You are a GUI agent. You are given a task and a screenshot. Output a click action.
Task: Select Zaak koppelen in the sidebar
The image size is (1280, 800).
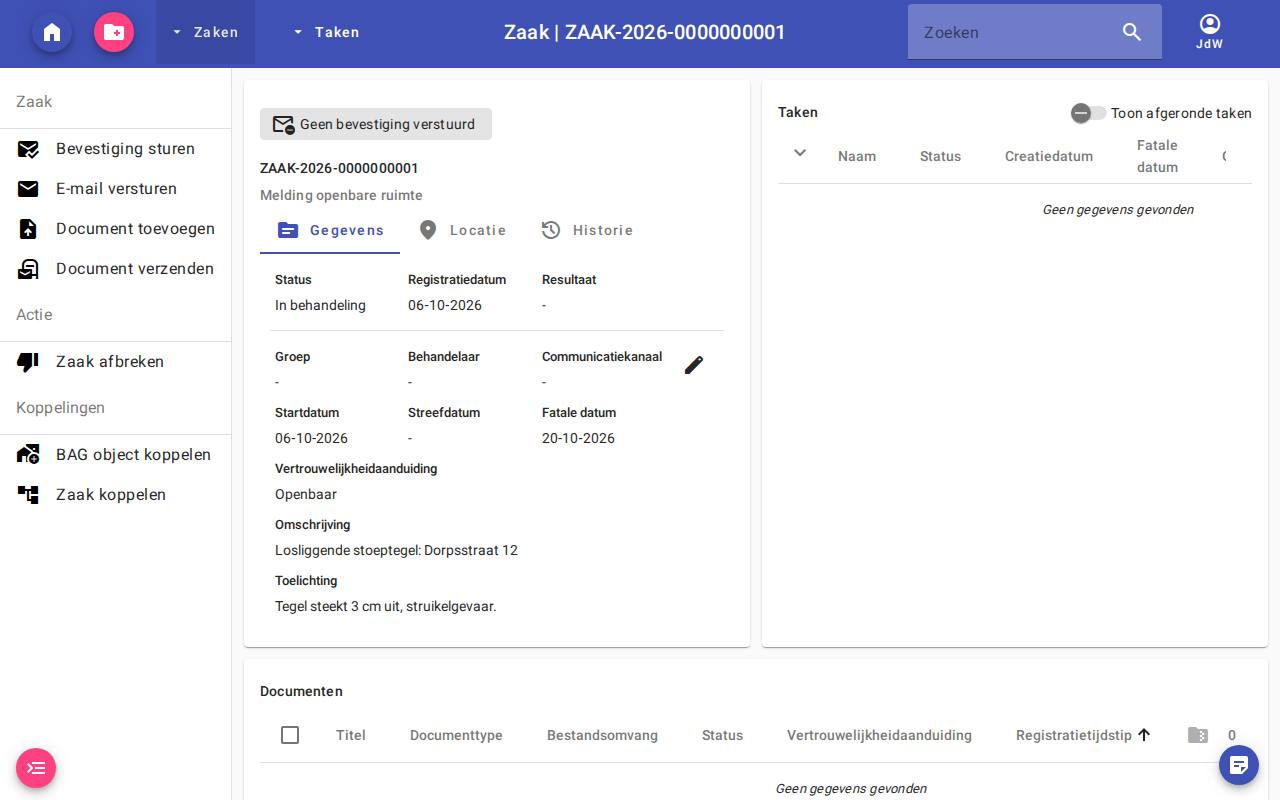click(116, 495)
